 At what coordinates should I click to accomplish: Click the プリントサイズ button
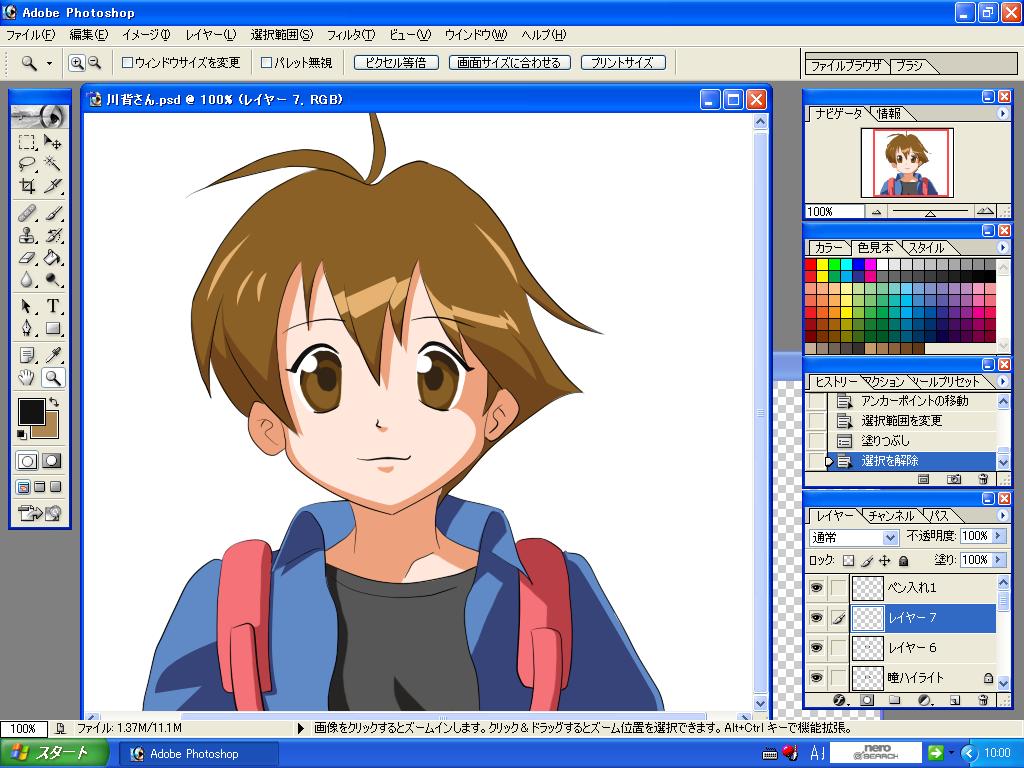622,63
